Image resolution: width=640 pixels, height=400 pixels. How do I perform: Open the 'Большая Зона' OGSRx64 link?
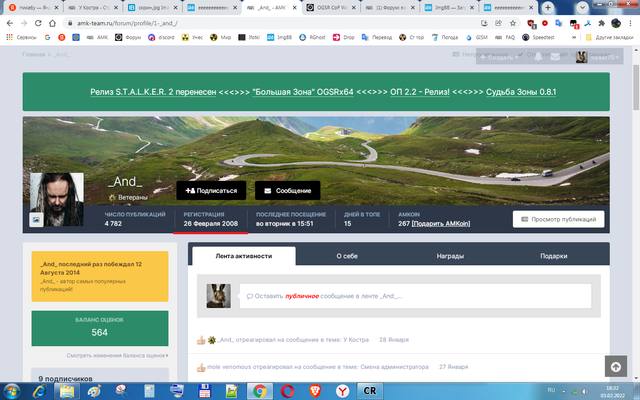pos(303,92)
